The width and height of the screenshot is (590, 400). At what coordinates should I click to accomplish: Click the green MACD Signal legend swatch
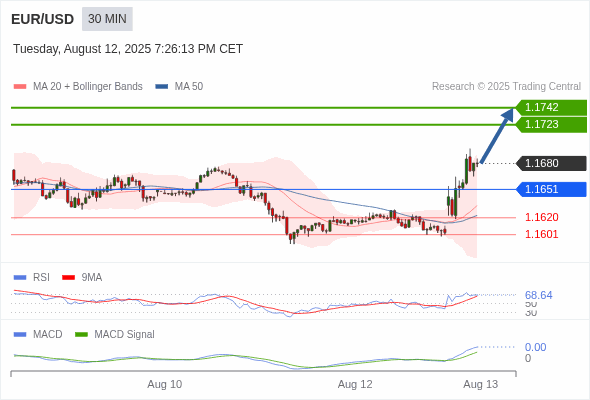point(81,335)
